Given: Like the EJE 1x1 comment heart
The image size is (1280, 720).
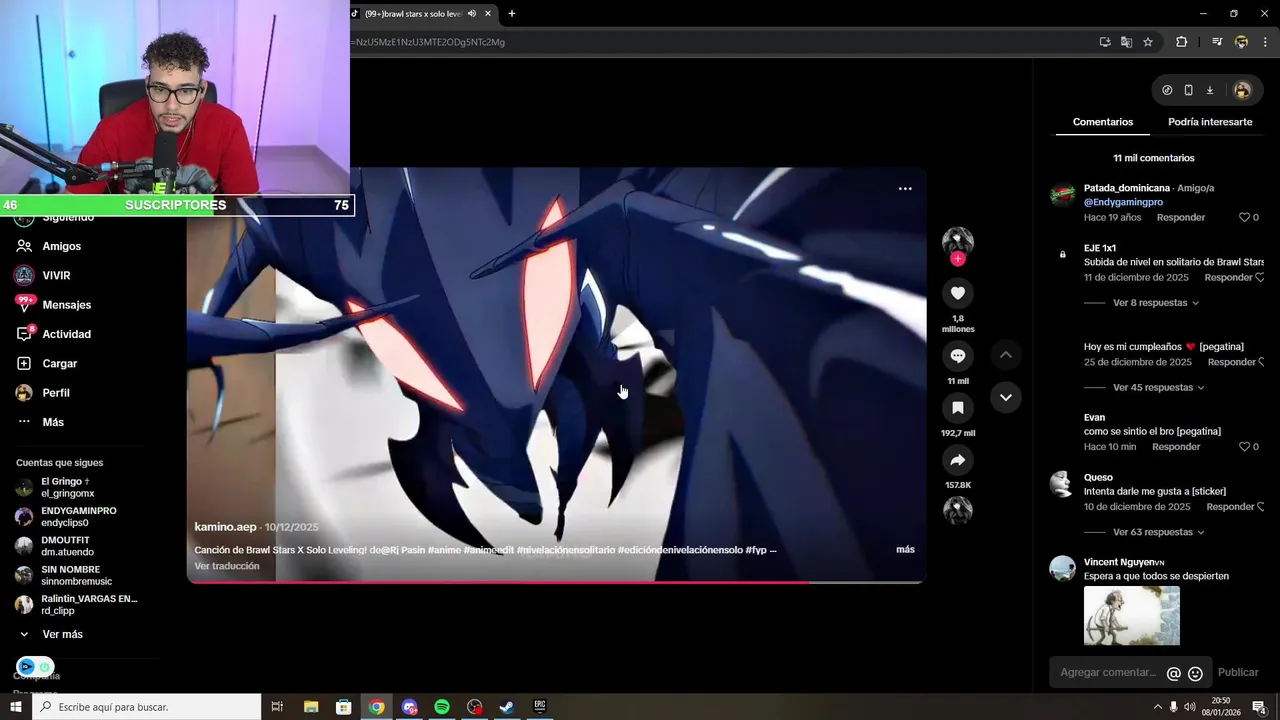Looking at the screenshot, I should pos(1260,277).
